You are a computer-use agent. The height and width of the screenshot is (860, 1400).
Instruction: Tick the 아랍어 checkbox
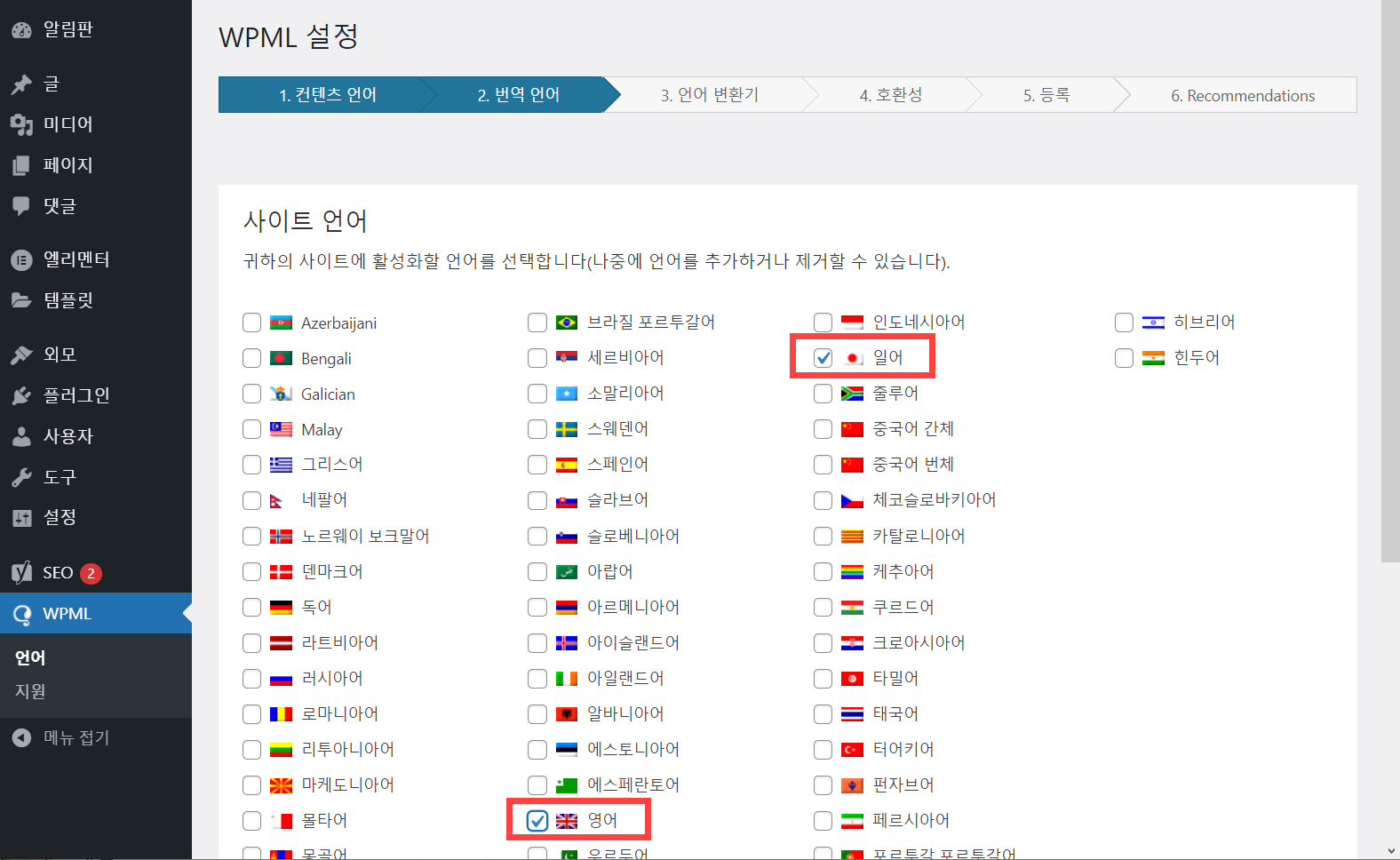click(537, 572)
